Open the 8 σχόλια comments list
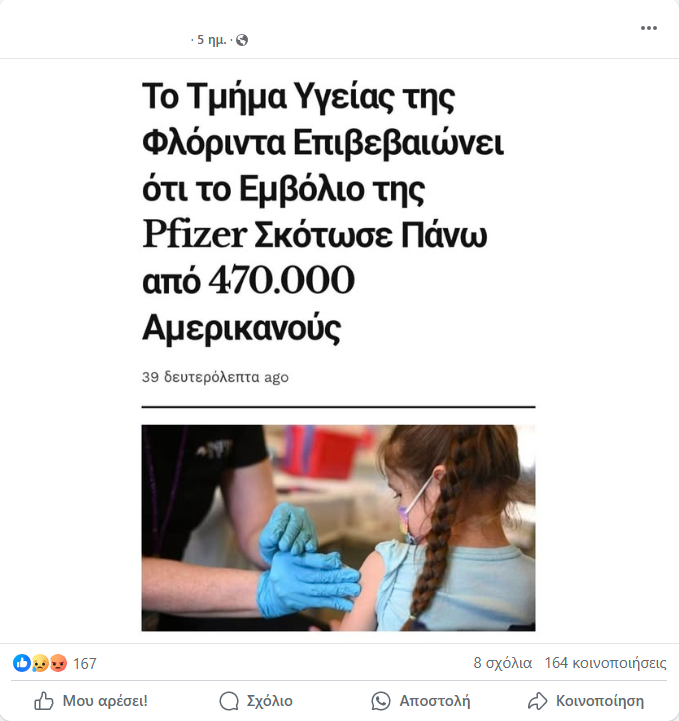Image resolution: width=679 pixels, height=721 pixels. 502,663
